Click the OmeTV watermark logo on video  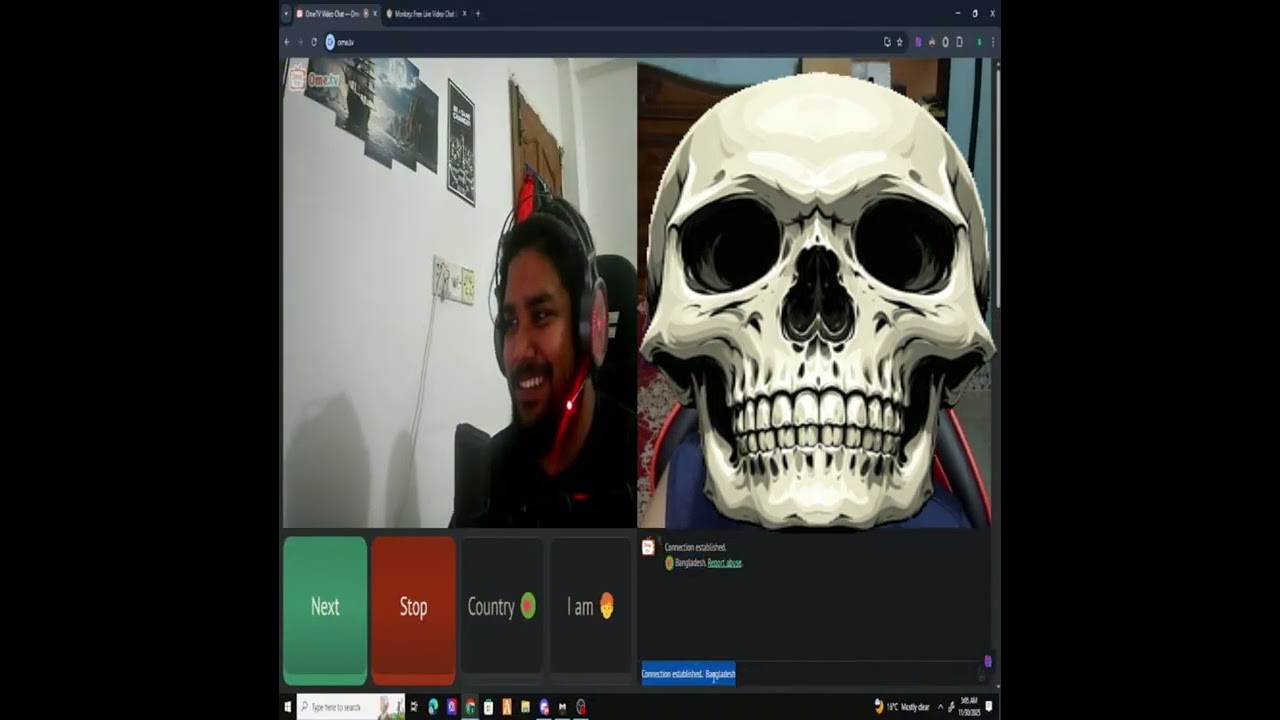pyautogui.click(x=315, y=79)
